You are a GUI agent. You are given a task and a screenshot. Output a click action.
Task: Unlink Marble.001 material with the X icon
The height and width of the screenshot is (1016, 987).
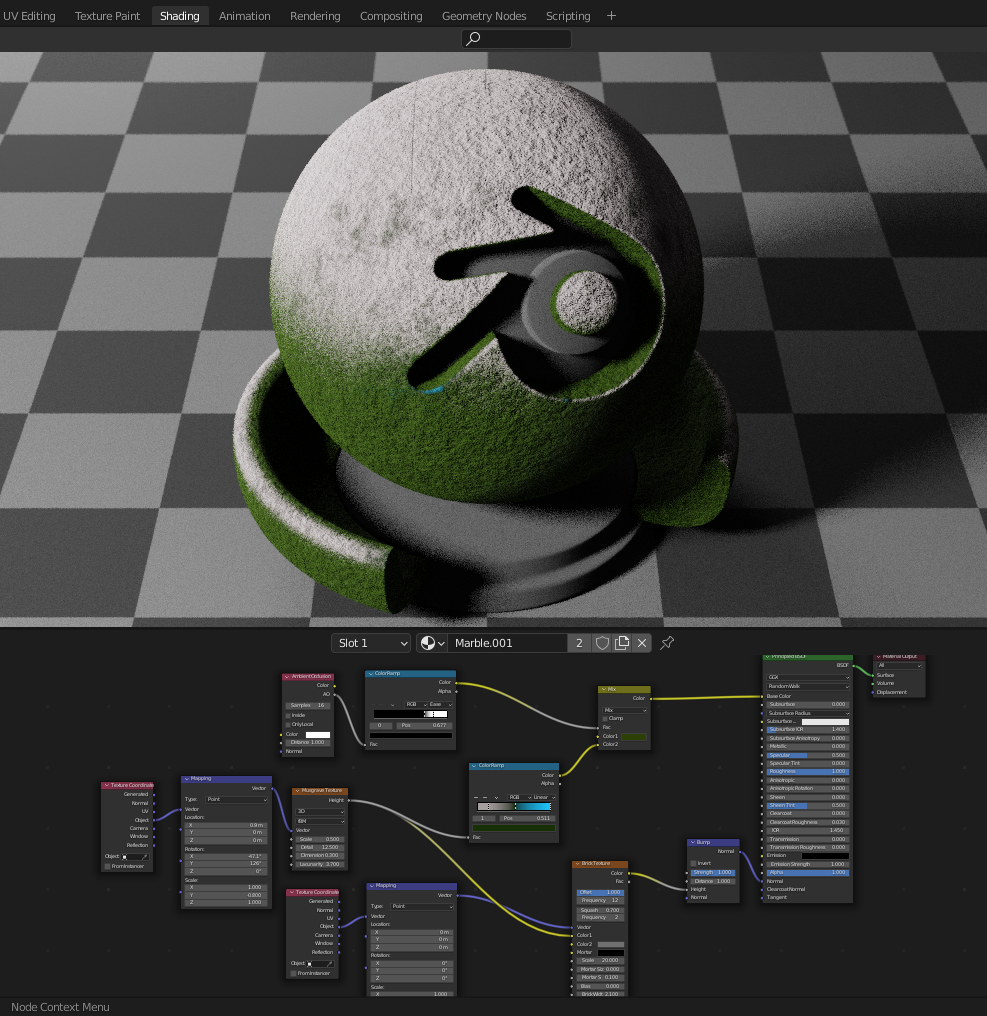coord(642,643)
